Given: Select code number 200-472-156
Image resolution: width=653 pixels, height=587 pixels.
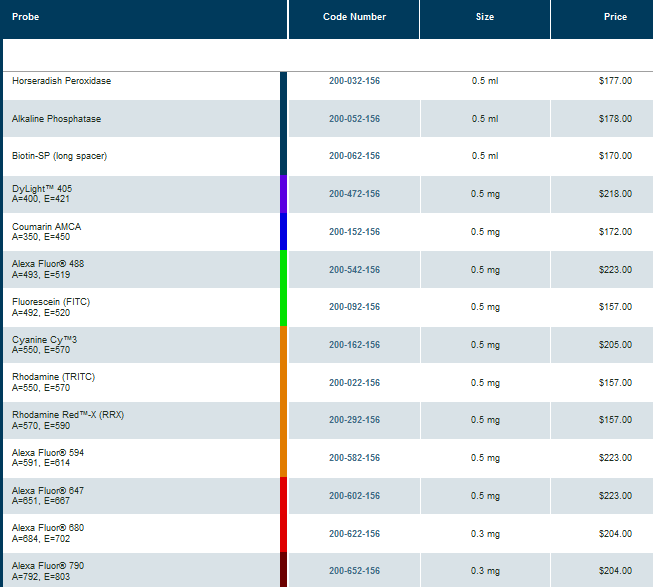Looking at the screenshot, I should (354, 194).
